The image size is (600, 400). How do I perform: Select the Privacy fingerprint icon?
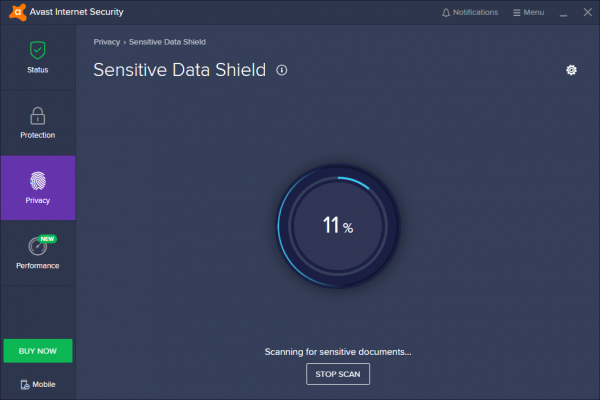coord(37,181)
